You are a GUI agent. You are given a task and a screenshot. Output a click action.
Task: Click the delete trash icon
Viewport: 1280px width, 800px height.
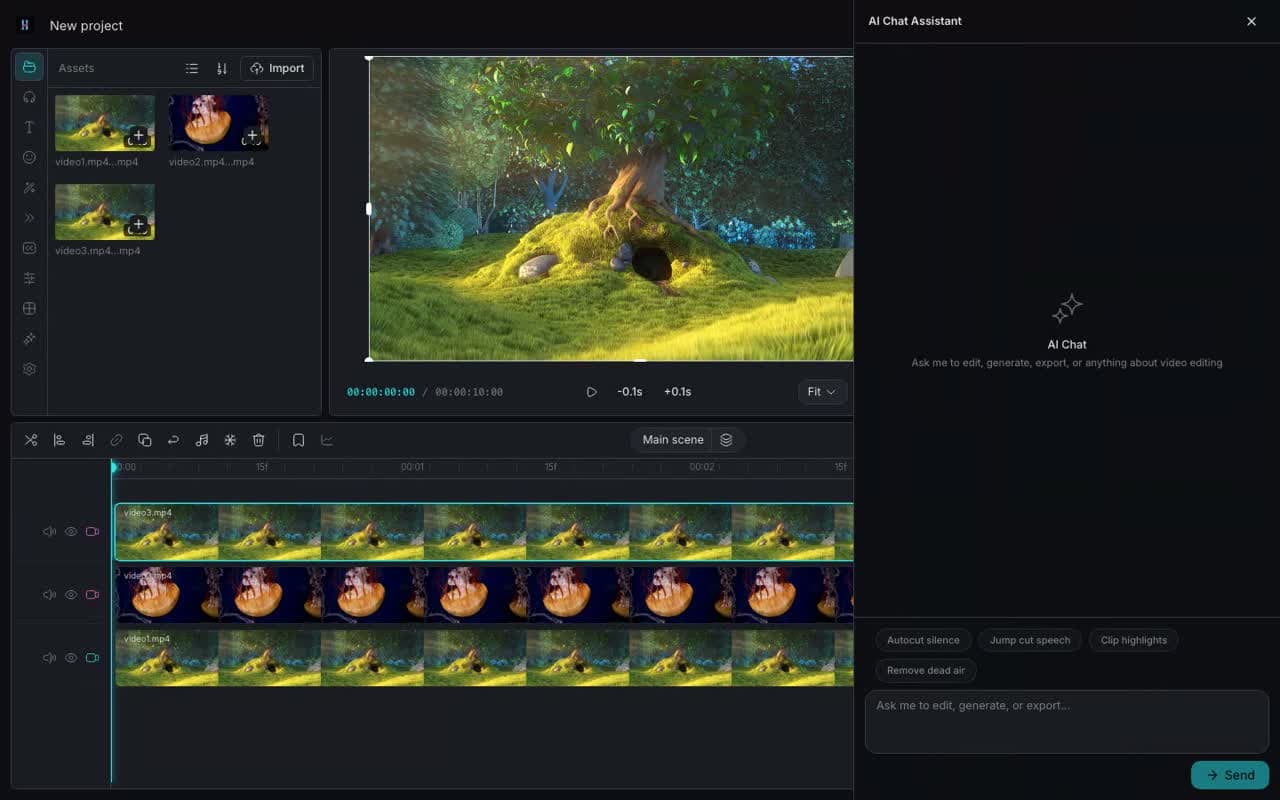(259, 440)
